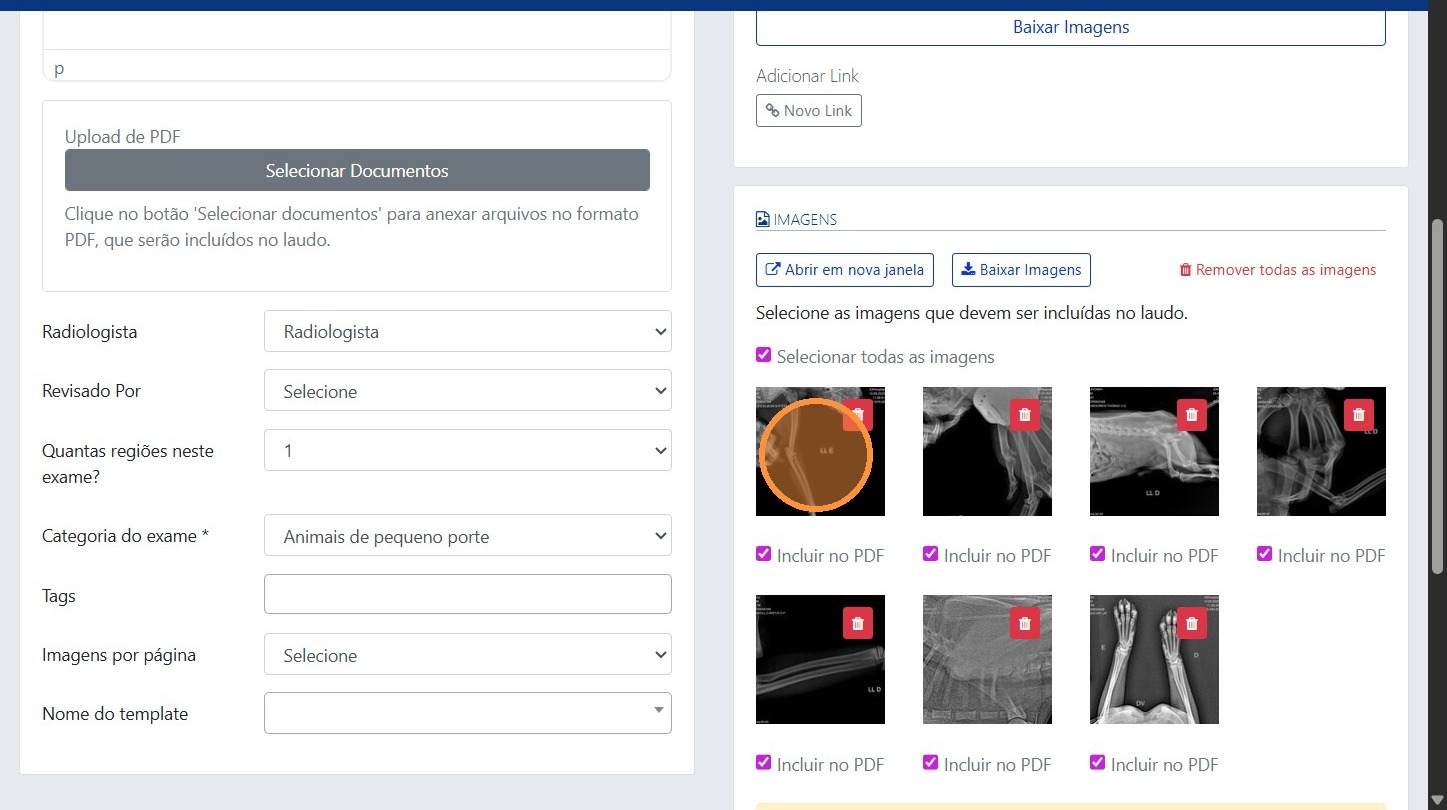Click Baixar Imagens button in Imagens section
Image resolution: width=1447 pixels, height=810 pixels.
tap(1021, 270)
